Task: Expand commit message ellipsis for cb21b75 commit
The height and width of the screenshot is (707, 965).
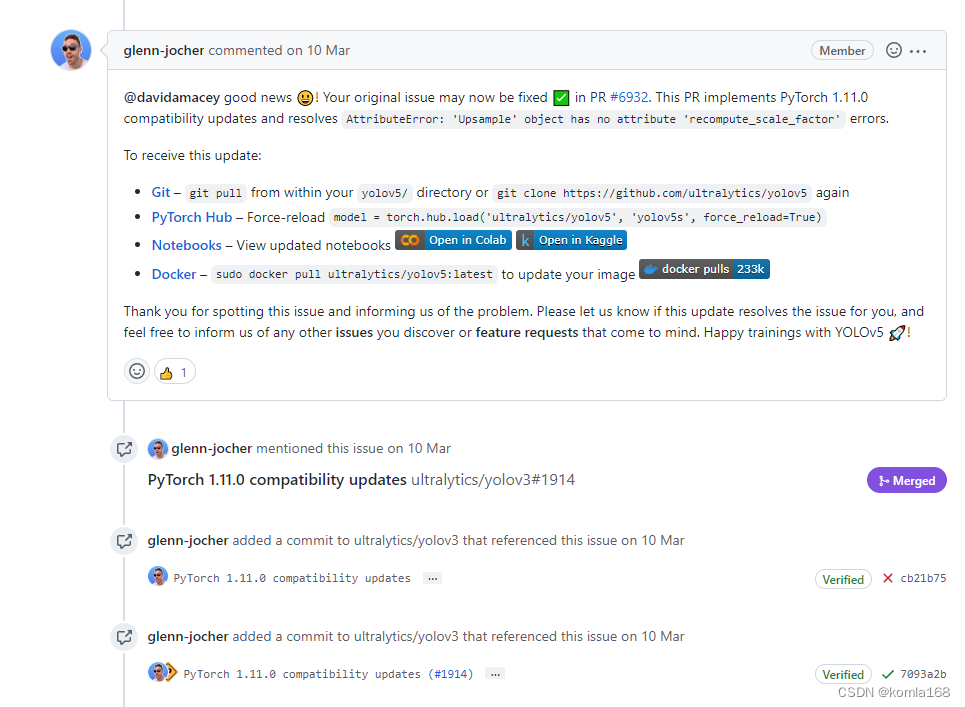Action: tap(432, 578)
